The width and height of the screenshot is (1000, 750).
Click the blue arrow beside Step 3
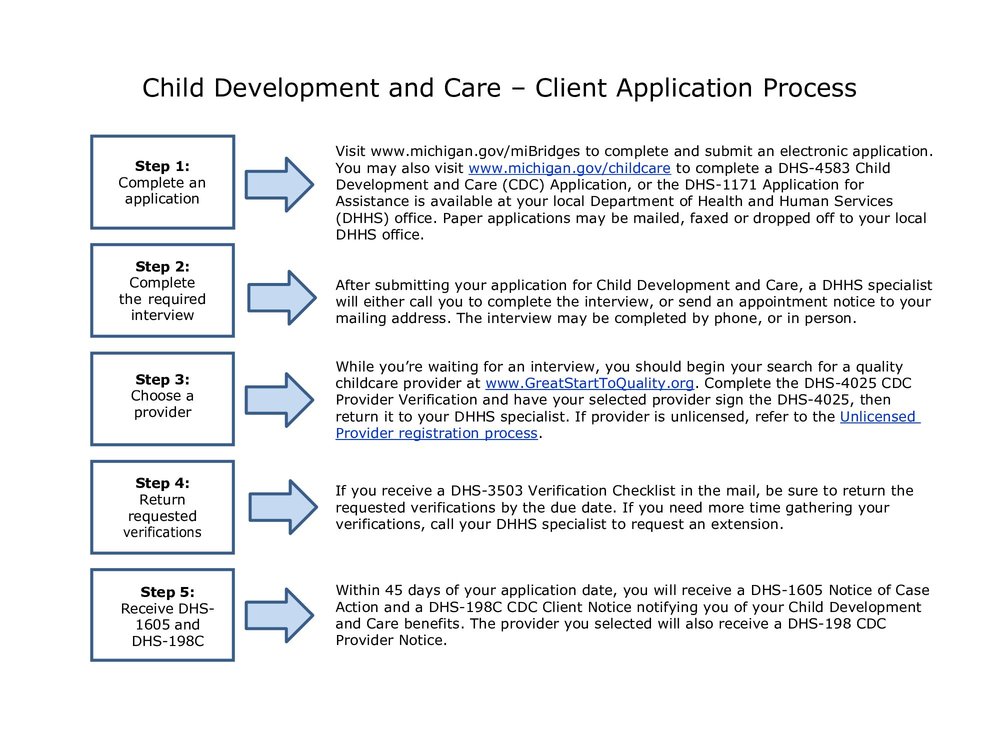point(279,400)
